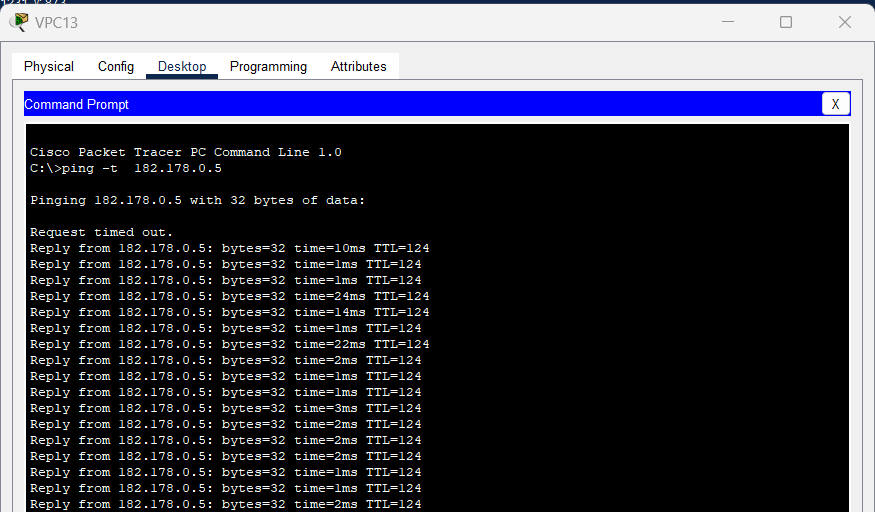Click the reply line showing time=14ms
875x512 pixels.
click(229, 312)
